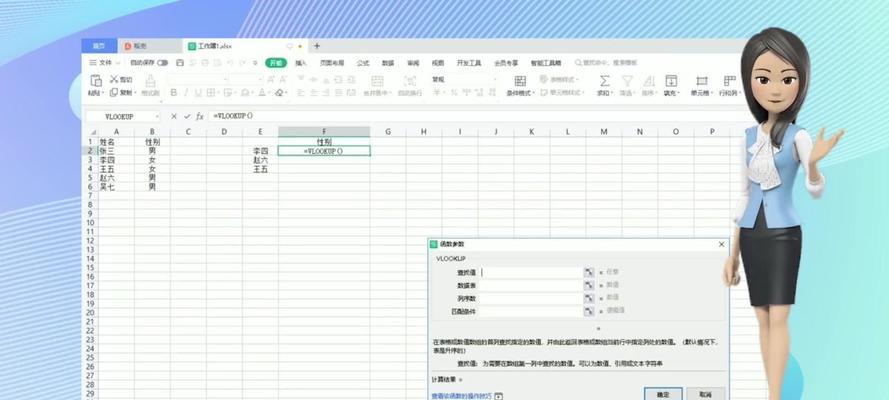889x400 pixels.
Task: Click the Filter (筛选) funnel icon
Action: 627,80
